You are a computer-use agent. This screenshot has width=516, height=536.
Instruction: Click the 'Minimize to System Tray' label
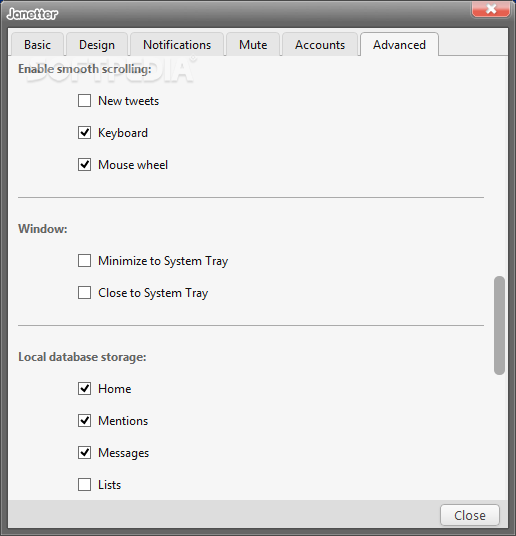click(x=163, y=261)
